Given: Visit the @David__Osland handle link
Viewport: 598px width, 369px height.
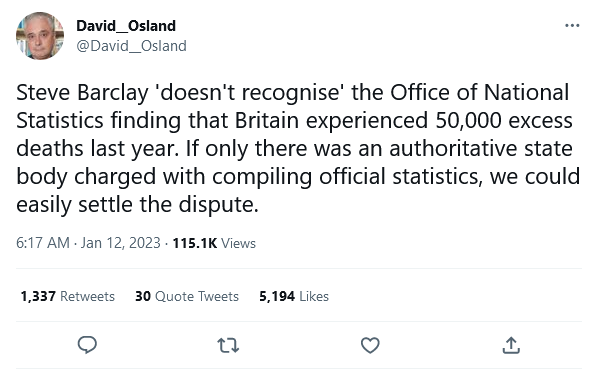Looking at the screenshot, I should [x=131, y=46].
